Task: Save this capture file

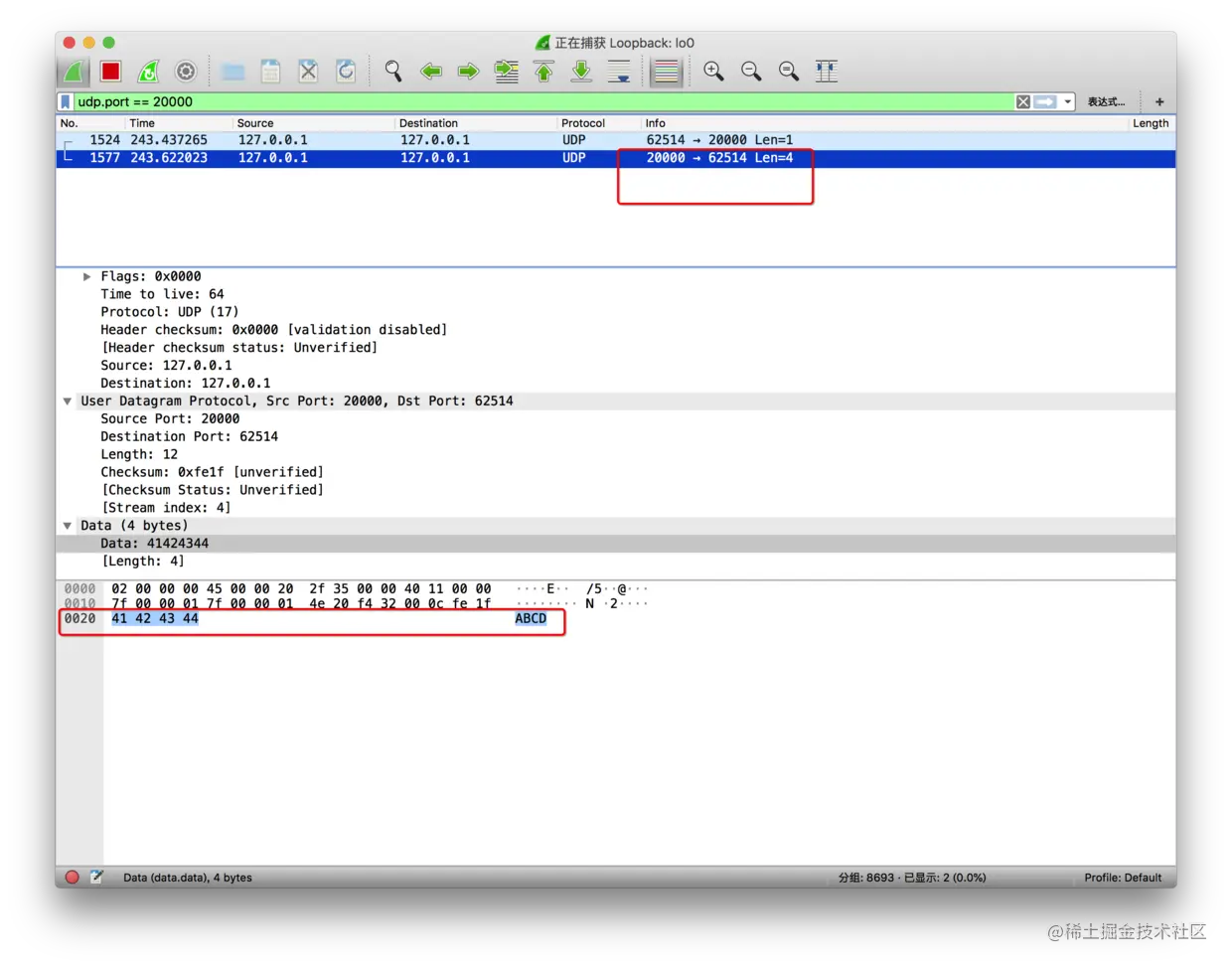Action: pos(270,72)
